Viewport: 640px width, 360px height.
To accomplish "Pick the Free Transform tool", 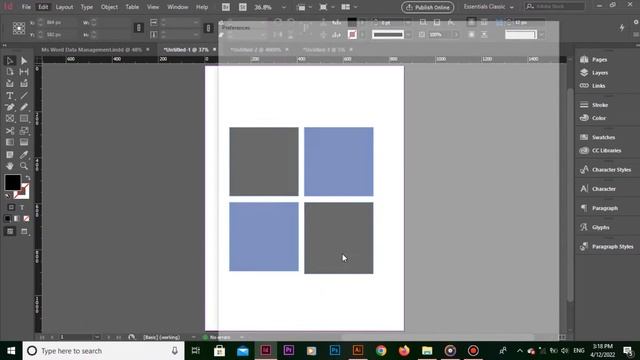I will (24, 131).
